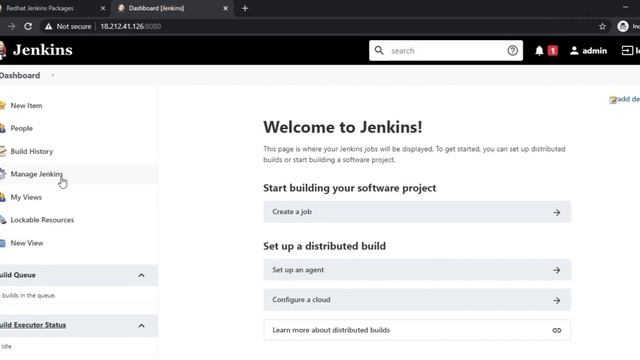Bookmark this page with star icon
Viewport: 640px width, 360px height.
(x=602, y=27)
